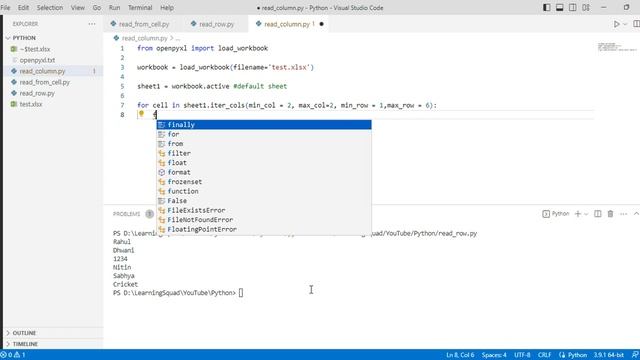Image resolution: width=640 pixels, height=360 pixels.
Task: Switch to the PROBLEMS panel tab
Action: point(127,214)
